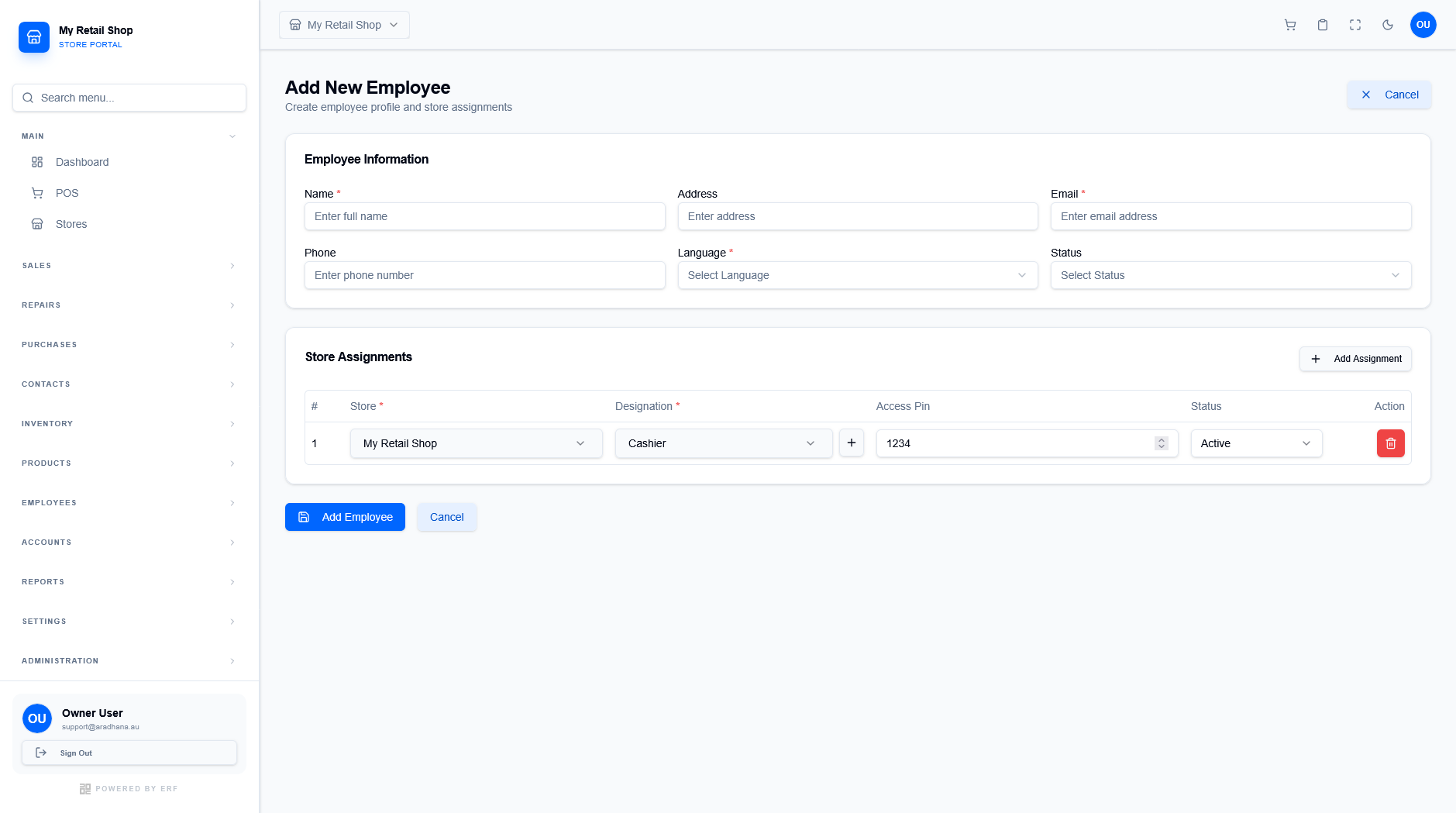1456x813 pixels.
Task: Focus the Search menu field
Action: pos(129,98)
